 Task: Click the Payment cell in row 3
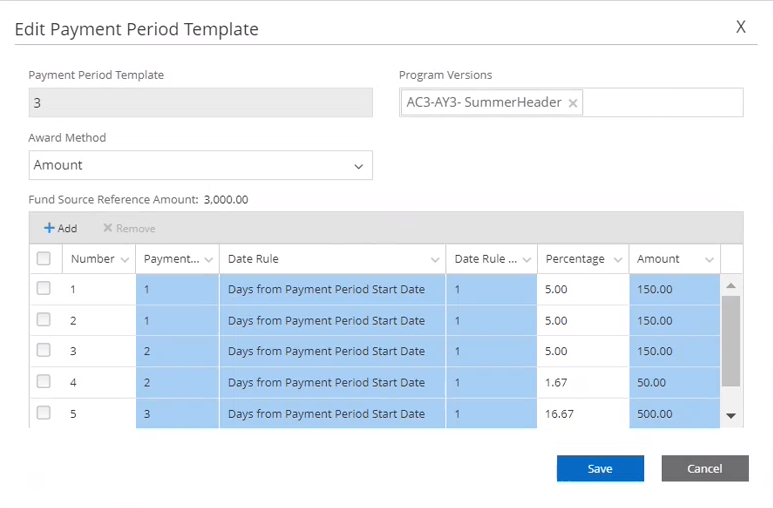177,351
